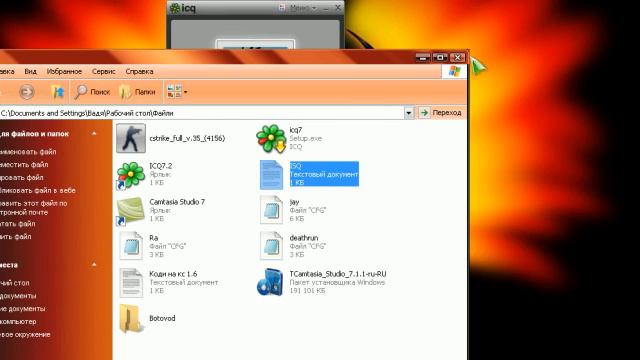Viewport: 640px width, 360px height.
Task: Open Поиск search from toolbar
Action: pyautogui.click(x=92, y=92)
